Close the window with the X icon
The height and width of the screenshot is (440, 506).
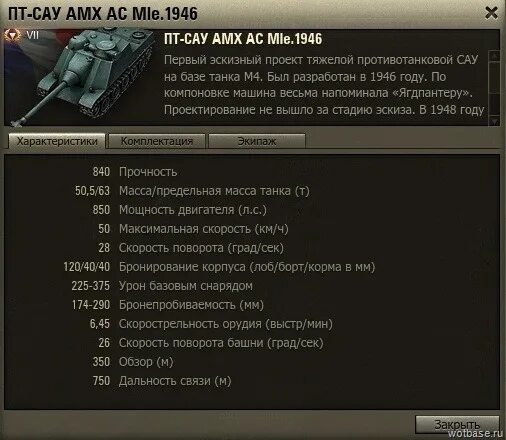pos(491,13)
